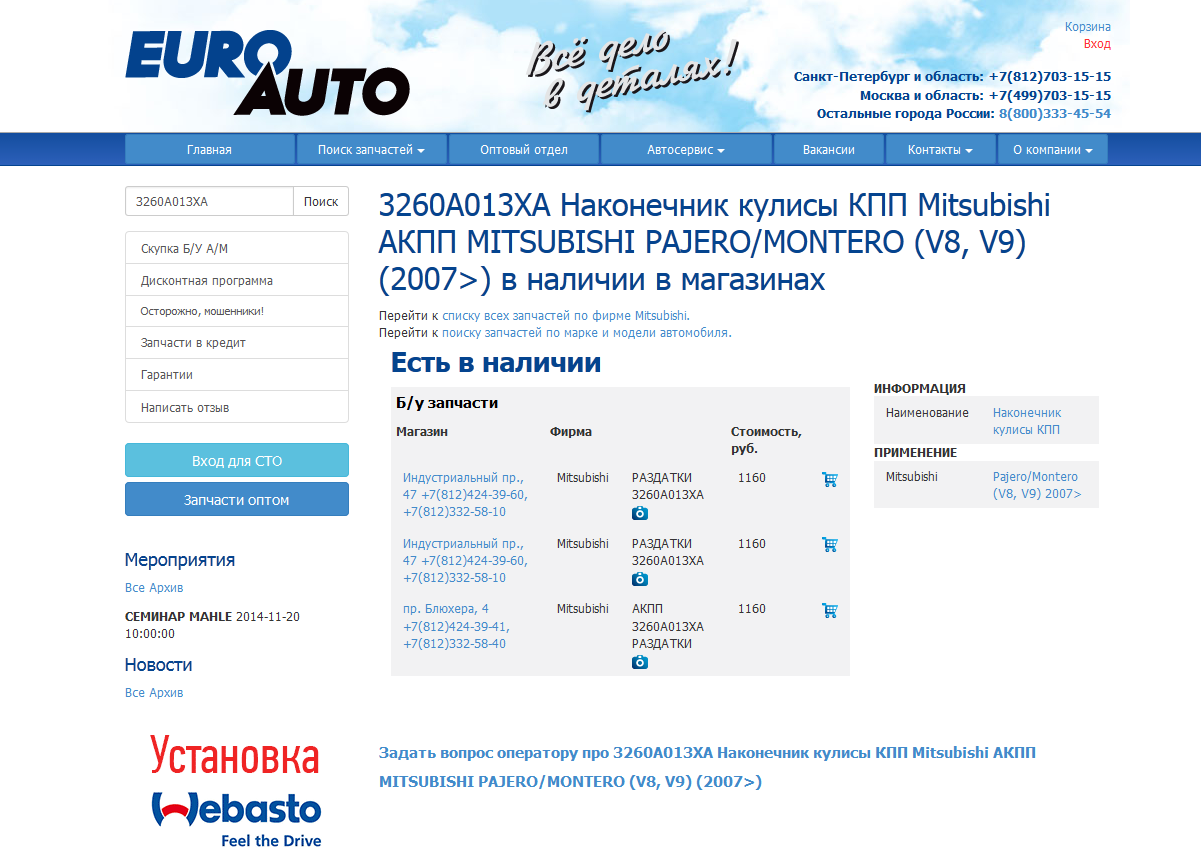
Task: Click the Поиск search button
Action: [321, 201]
